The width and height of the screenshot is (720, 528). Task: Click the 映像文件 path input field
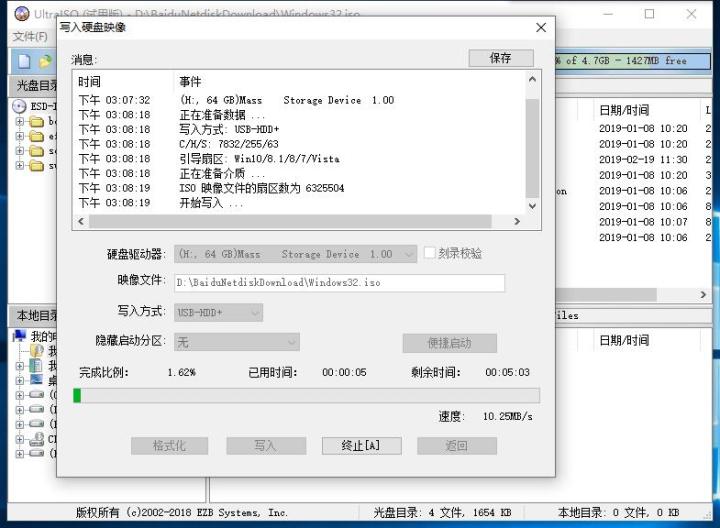[x=339, y=283]
